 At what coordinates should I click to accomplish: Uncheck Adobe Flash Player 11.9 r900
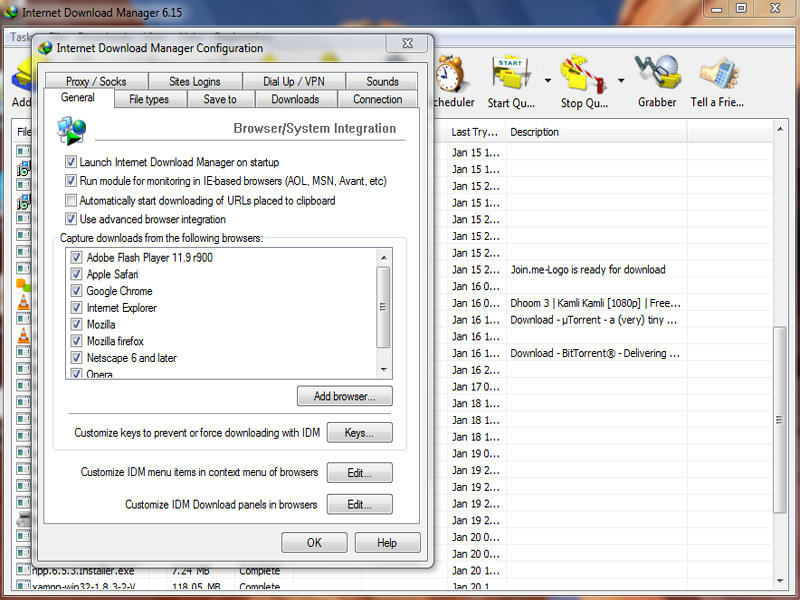coord(77,257)
